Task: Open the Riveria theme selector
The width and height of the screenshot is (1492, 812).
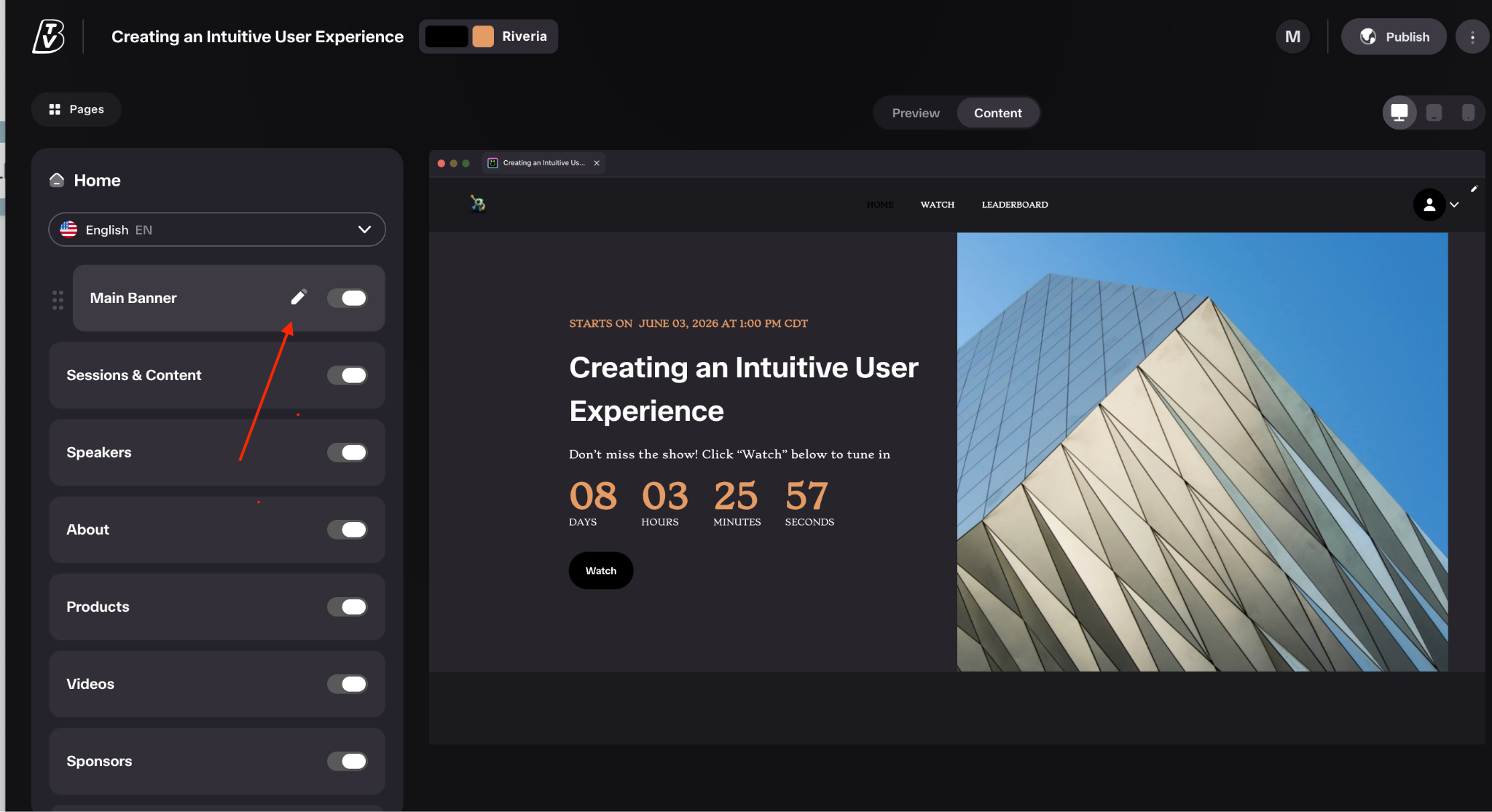Action: pos(488,36)
